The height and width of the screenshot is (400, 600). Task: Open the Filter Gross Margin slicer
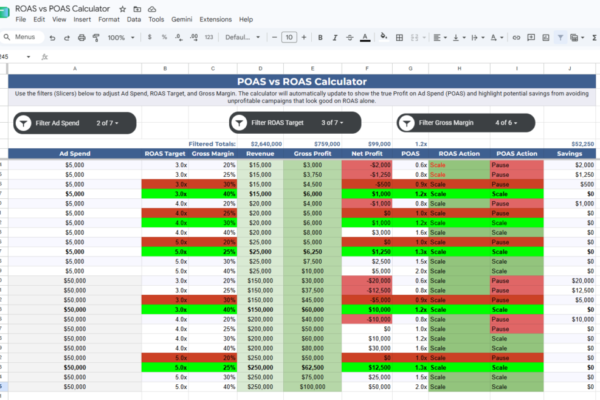click(466, 122)
